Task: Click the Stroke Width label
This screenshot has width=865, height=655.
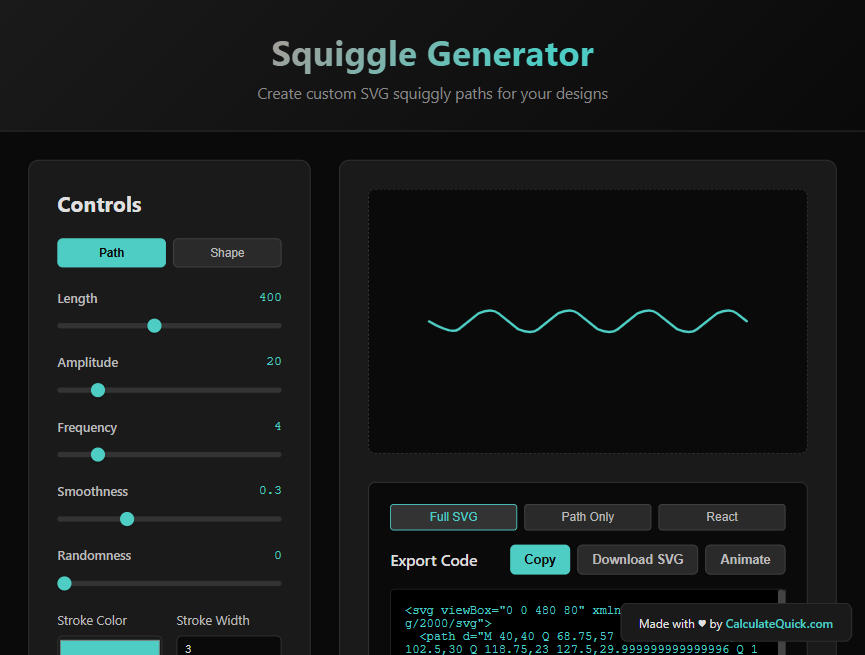Action: (x=213, y=621)
